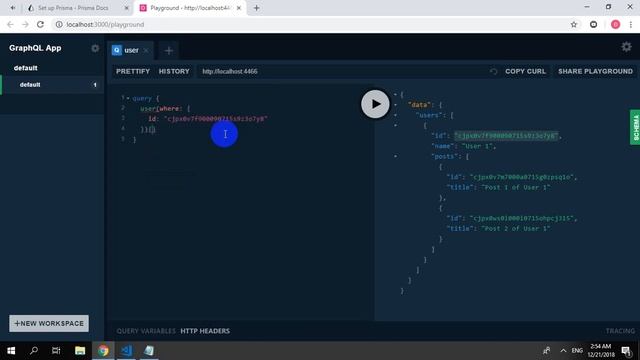640x360 pixels.
Task: Click the "User 1" name value
Action: coord(477,146)
